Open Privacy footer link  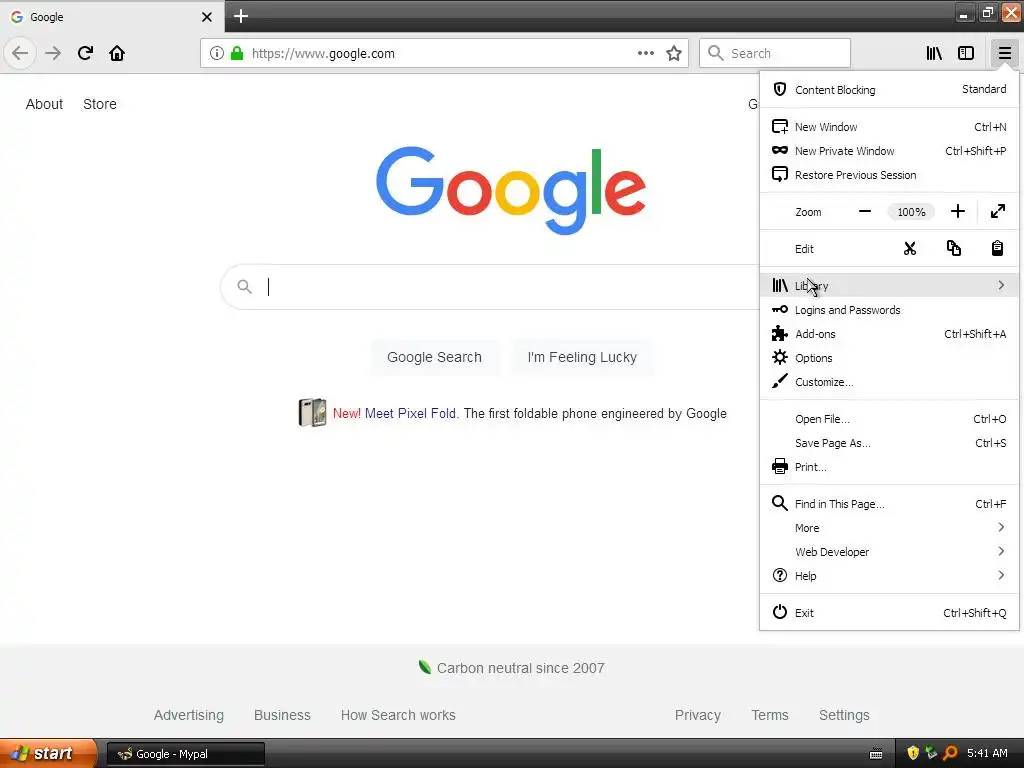pos(697,715)
